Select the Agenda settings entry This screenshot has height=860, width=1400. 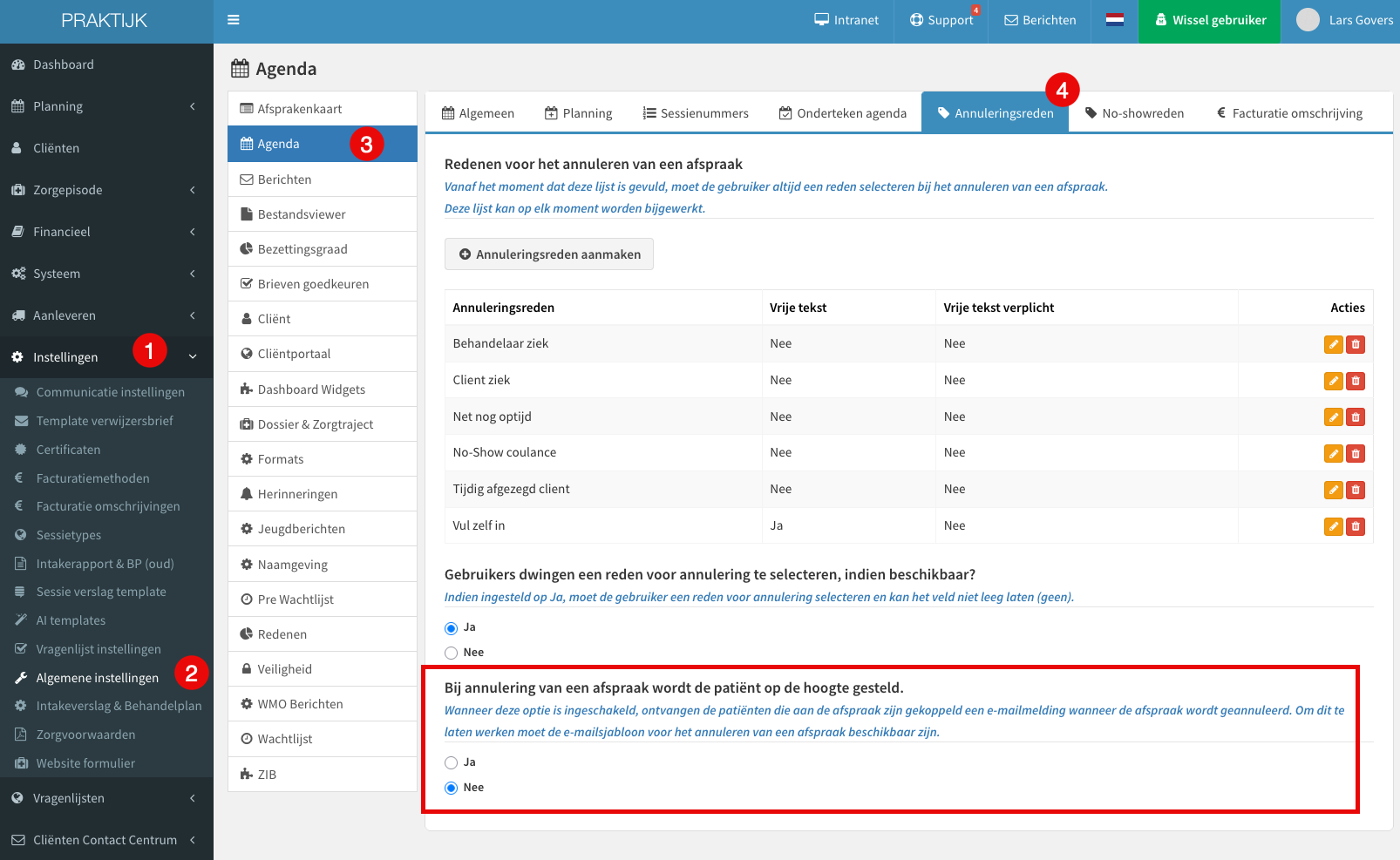click(323, 144)
